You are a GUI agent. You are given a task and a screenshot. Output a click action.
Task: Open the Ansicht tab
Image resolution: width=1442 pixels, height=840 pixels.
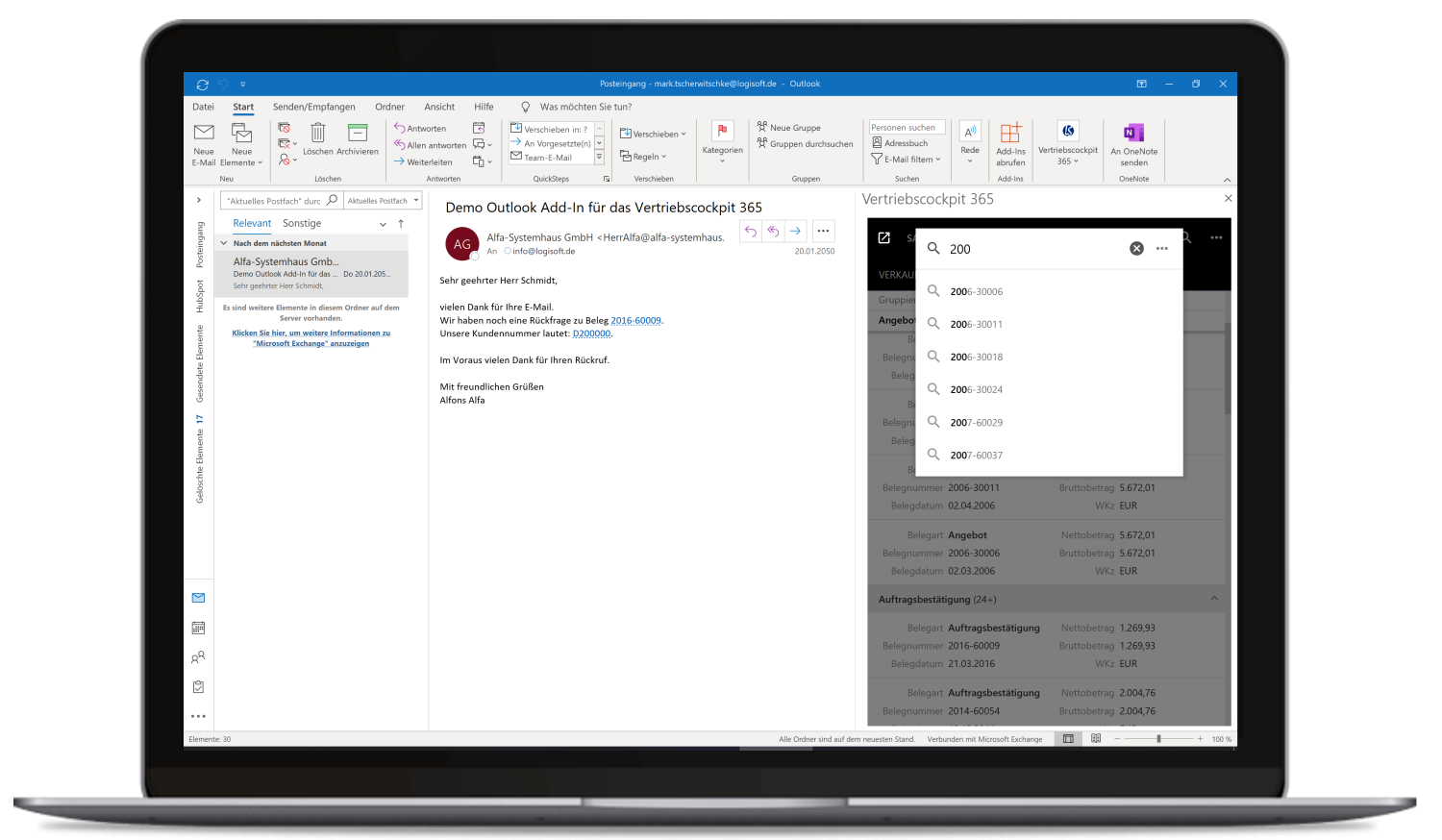click(439, 107)
